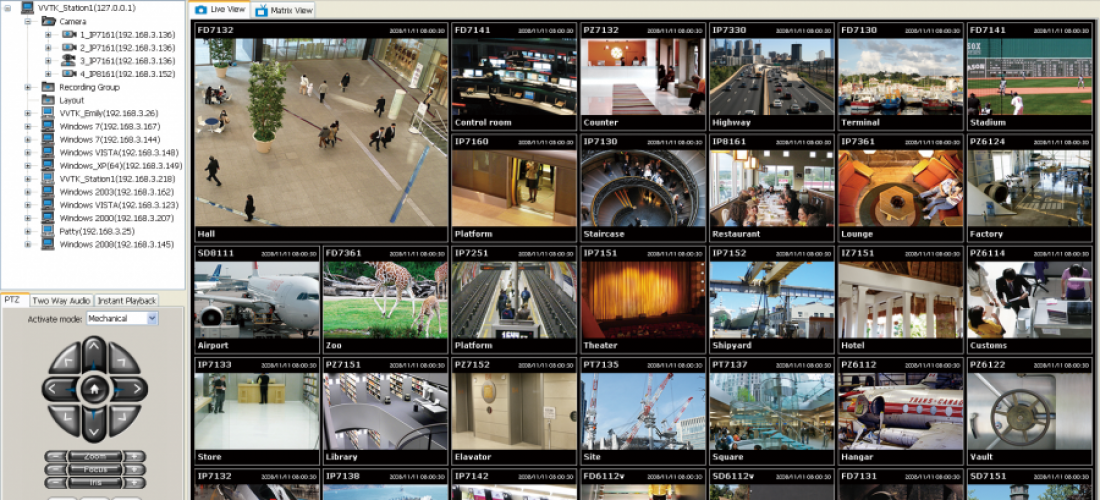Click computer icon beside Windows 2008
The image size is (1100, 500).
tap(48, 244)
